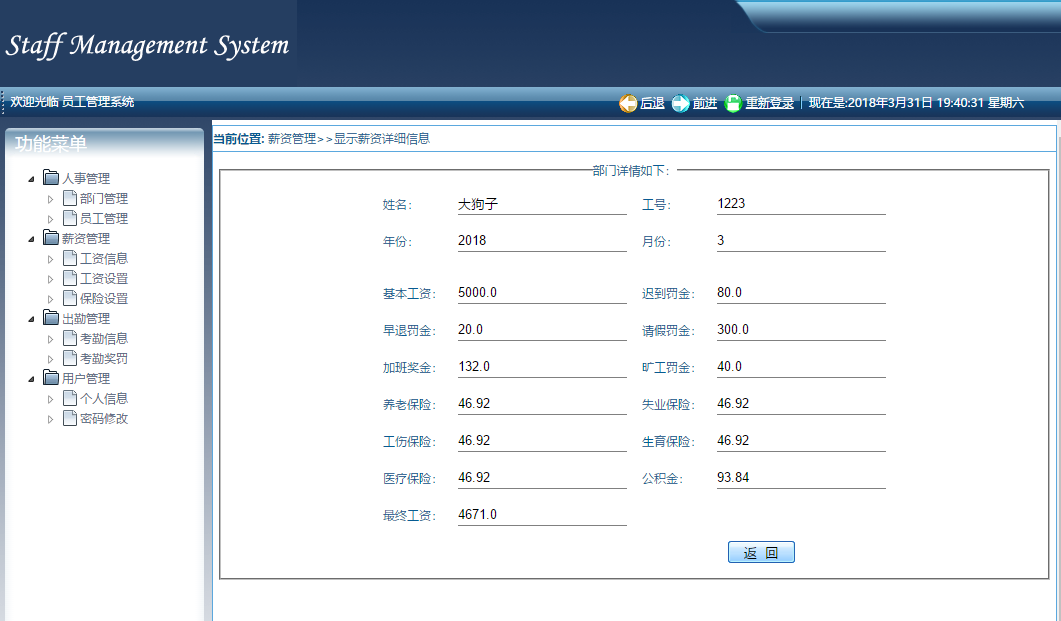Click the page icon next to 员工管理
The width and height of the screenshot is (1061, 621).
[70, 218]
